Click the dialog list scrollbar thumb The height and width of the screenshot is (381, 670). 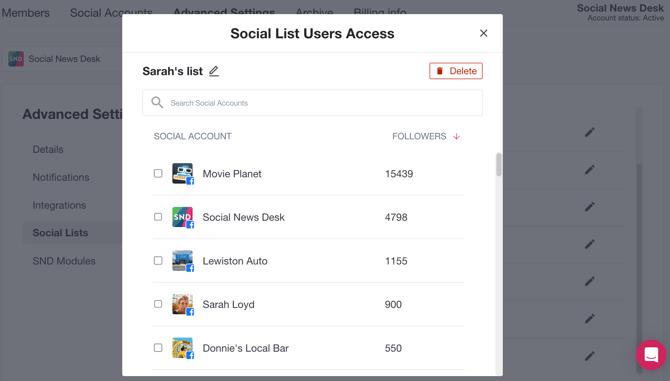499,164
